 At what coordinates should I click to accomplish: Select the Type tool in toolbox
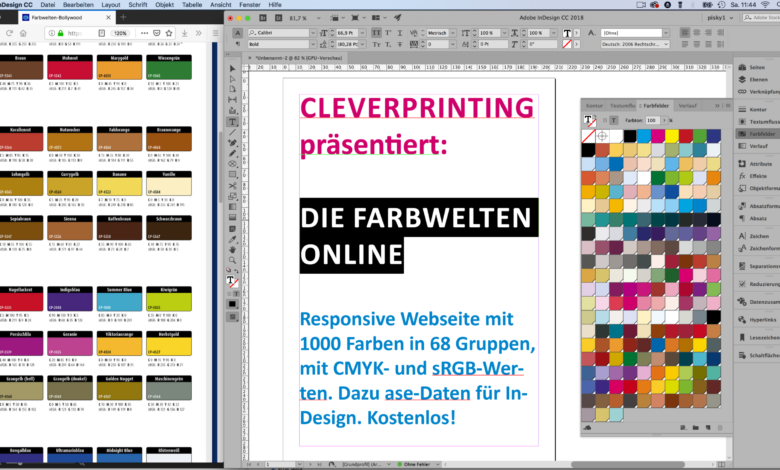point(232,122)
